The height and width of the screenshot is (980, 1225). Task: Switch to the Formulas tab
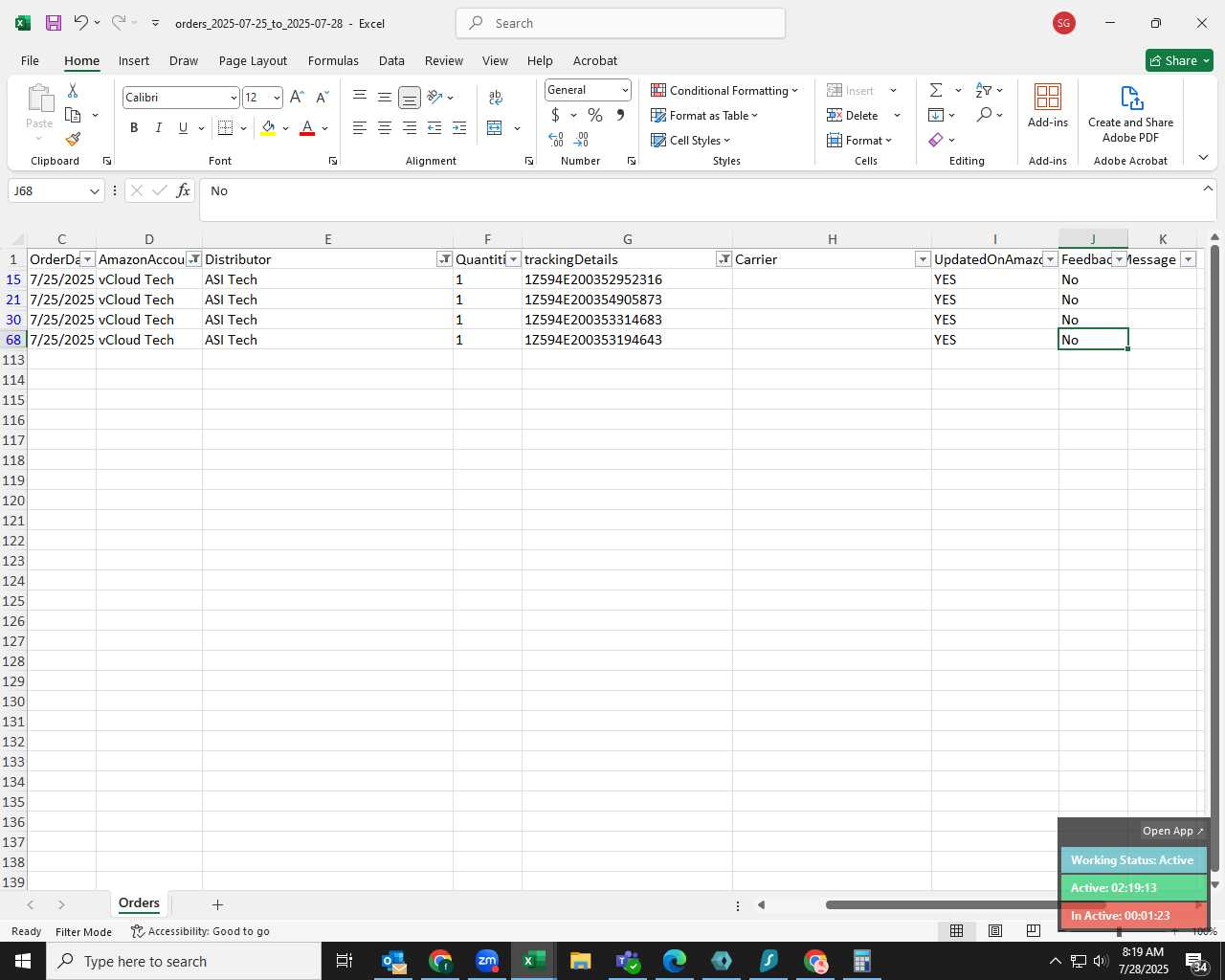(333, 60)
